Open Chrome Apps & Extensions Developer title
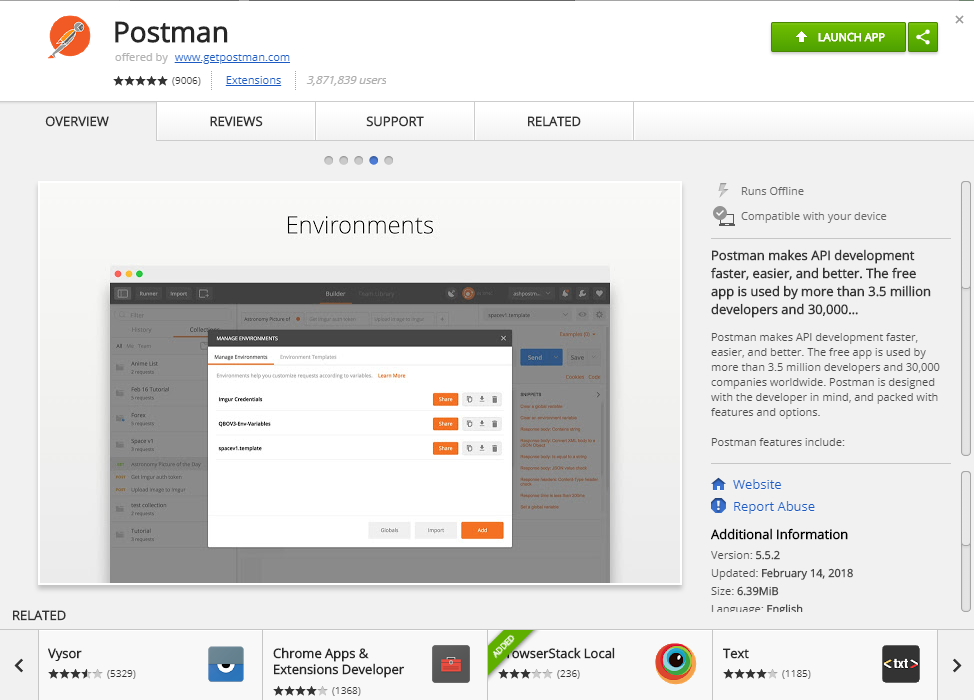This screenshot has width=974, height=700. point(339,661)
